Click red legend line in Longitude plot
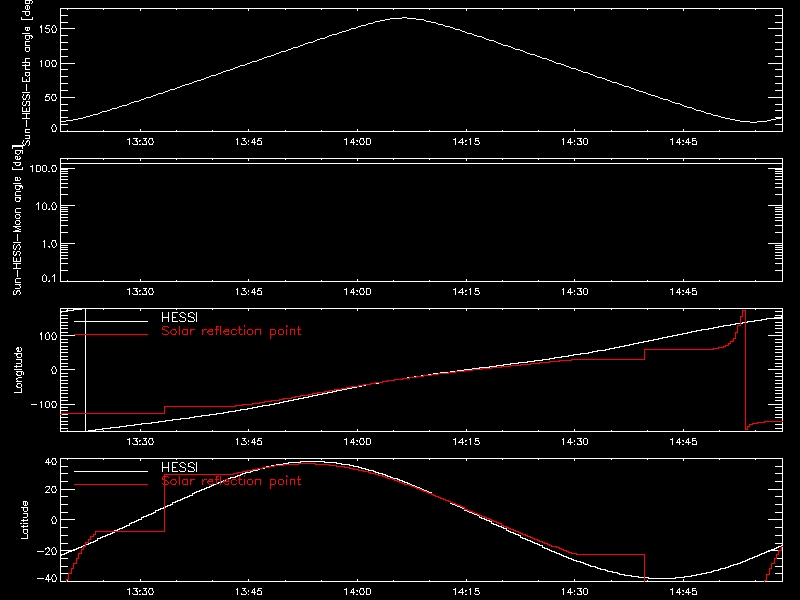This screenshot has width=800, height=600. tap(111, 335)
